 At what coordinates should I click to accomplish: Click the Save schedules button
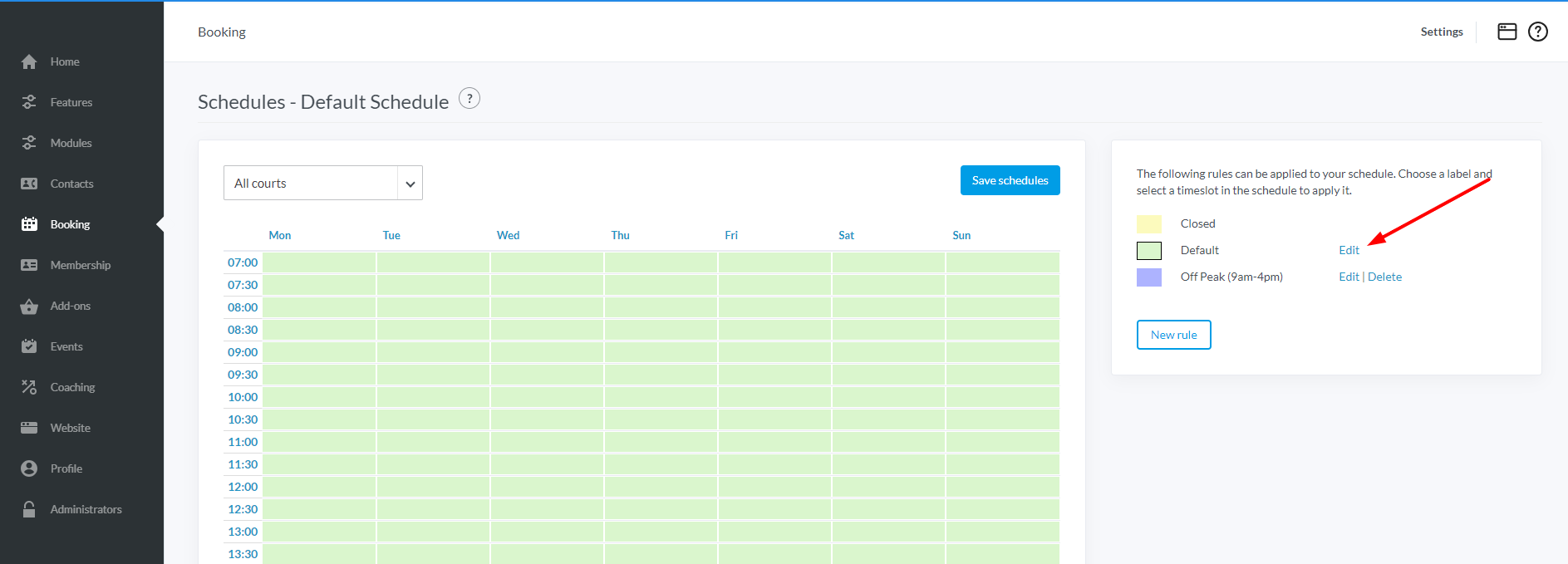[1010, 180]
